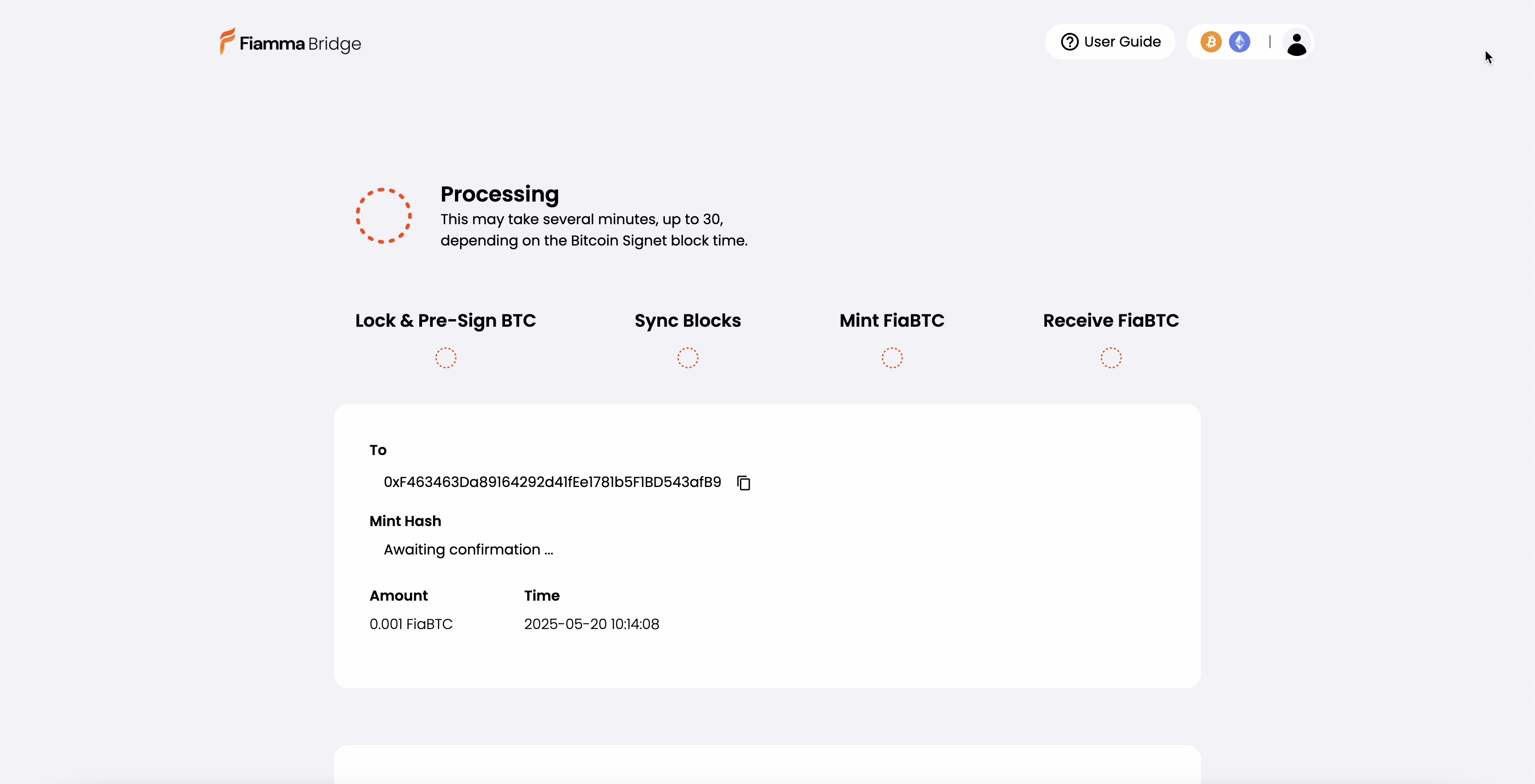
Task: Click the To label
Action: point(378,451)
